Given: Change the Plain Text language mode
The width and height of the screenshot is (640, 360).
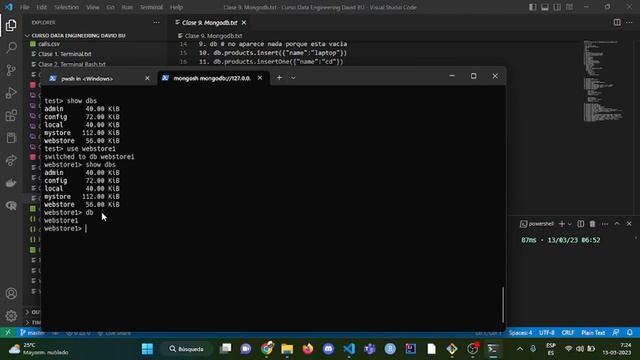Looking at the screenshot, I should tap(593, 333).
